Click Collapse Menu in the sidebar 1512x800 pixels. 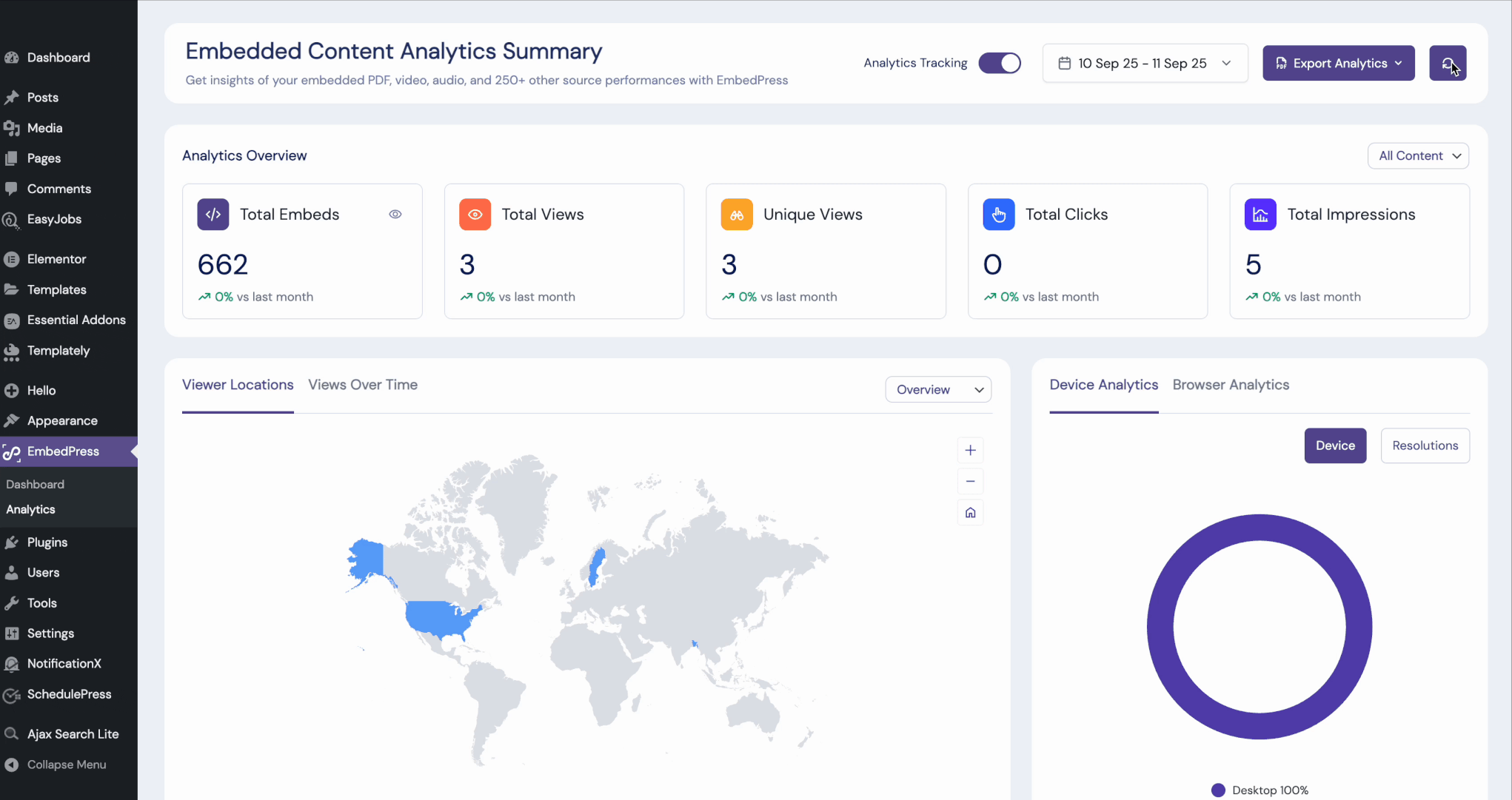[x=68, y=764]
